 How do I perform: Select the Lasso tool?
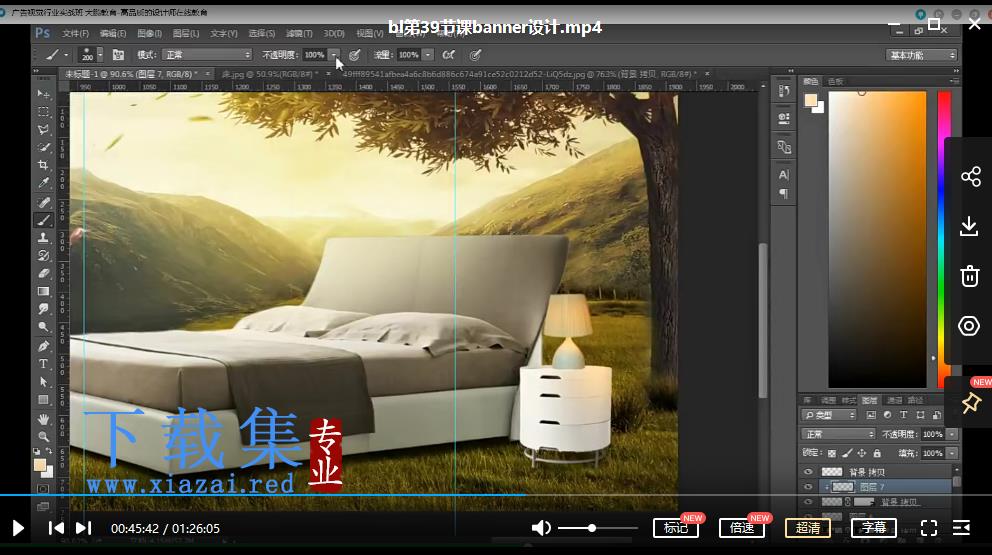tap(43, 129)
